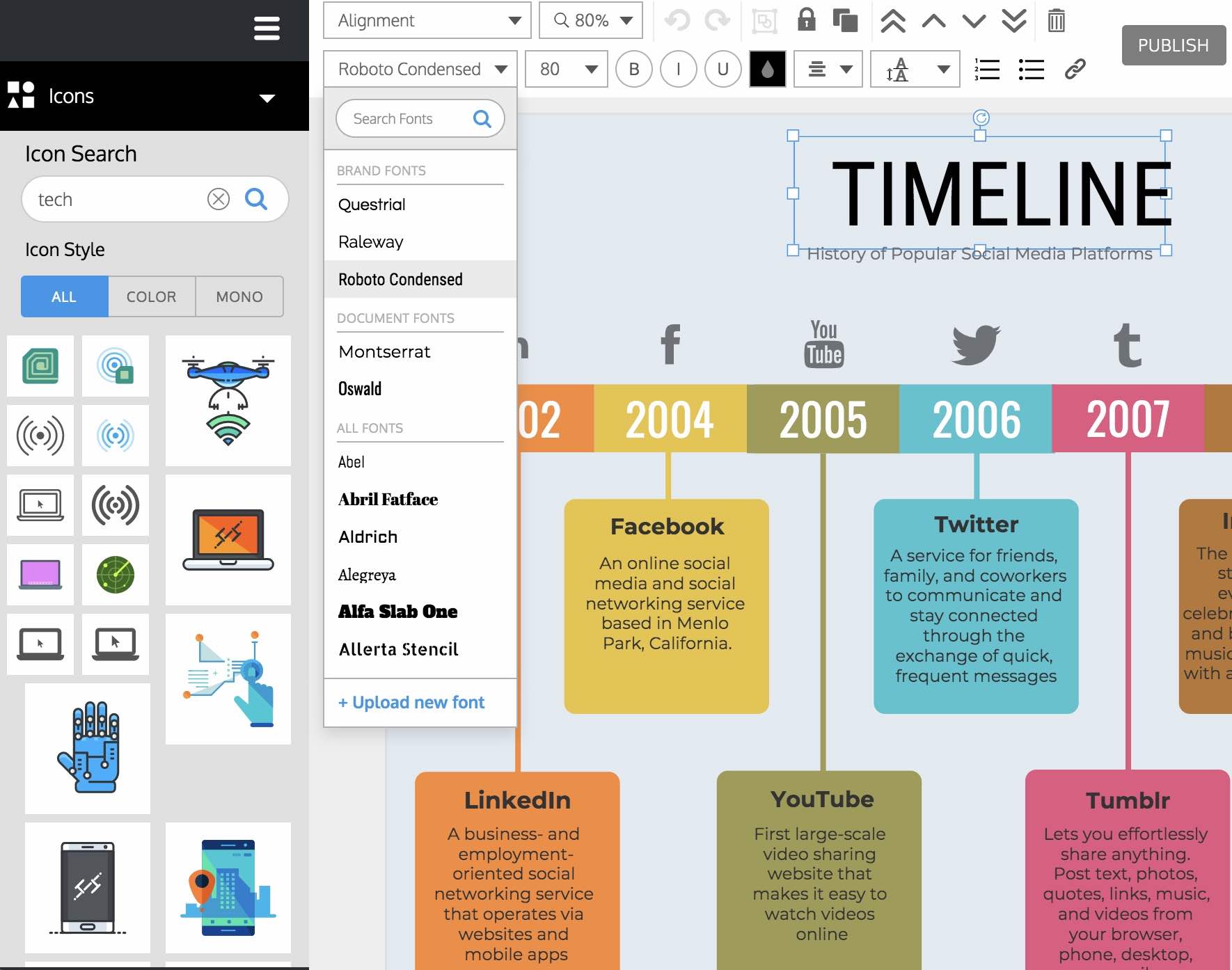This screenshot has width=1232, height=970.
Task: Choose Aldrich font
Action: [420, 536]
